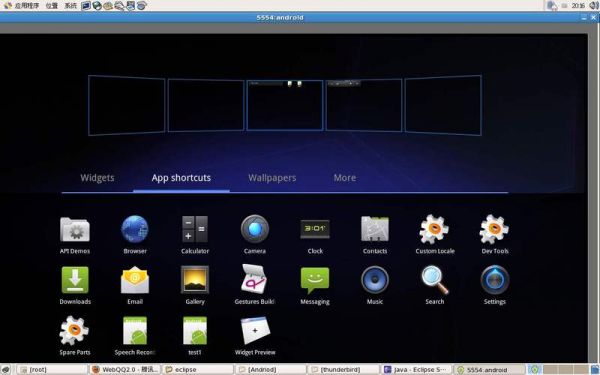Pick the fourth home screen panel
This screenshot has height=375, width=600.
(x=364, y=105)
